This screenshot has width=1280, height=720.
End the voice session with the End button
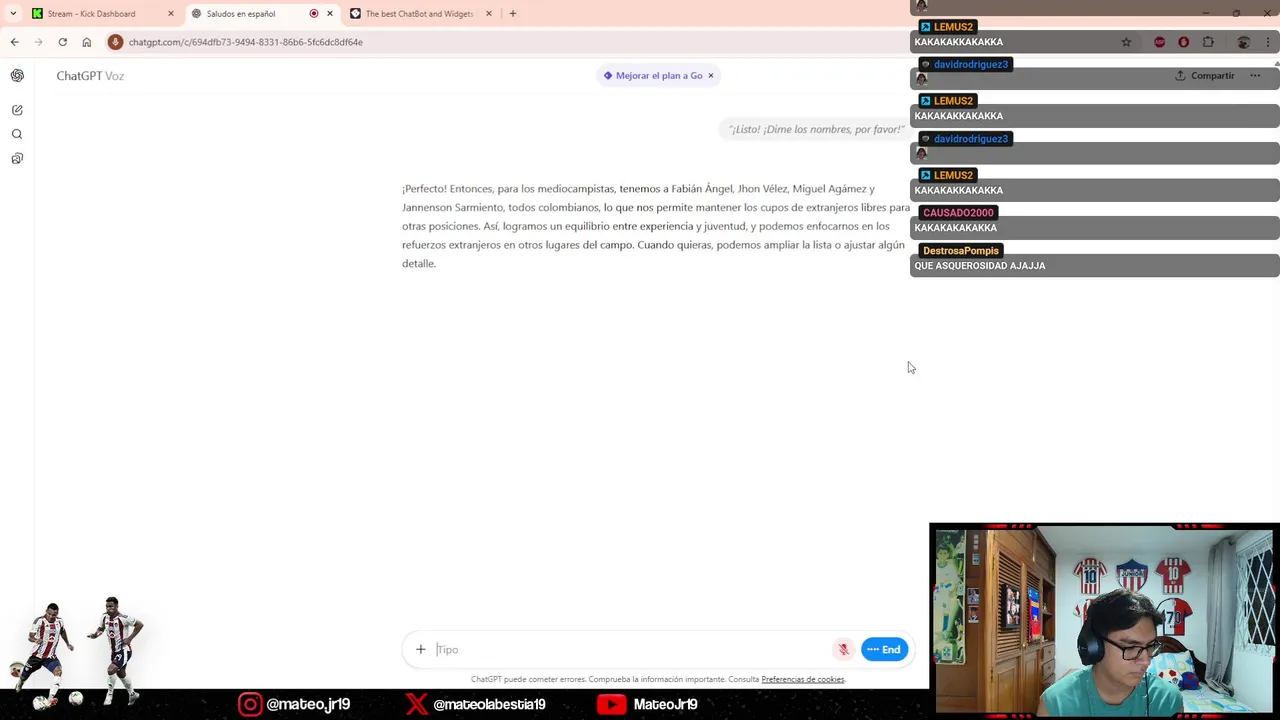(885, 650)
